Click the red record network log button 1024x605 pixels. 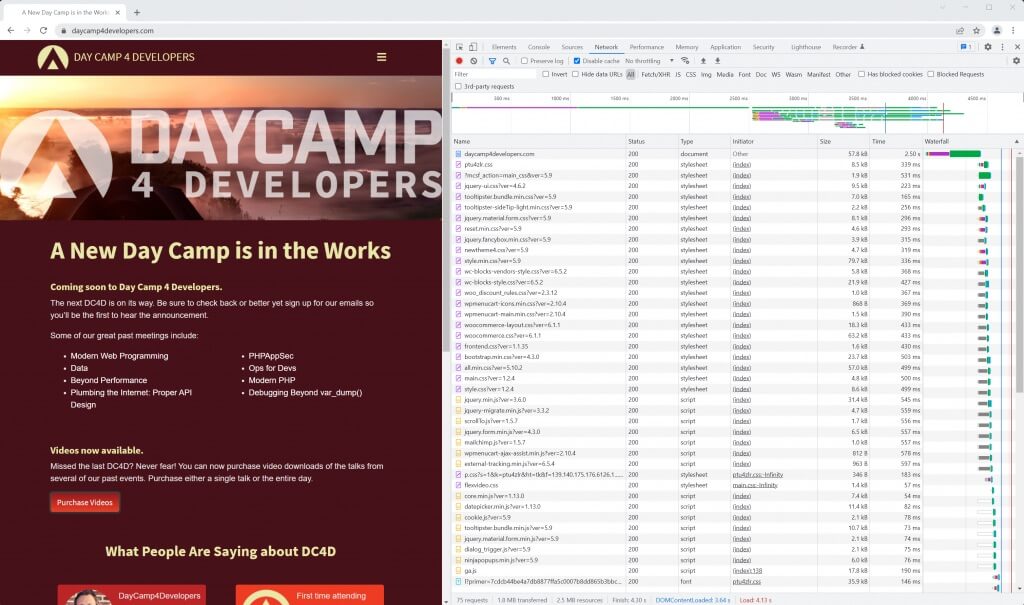(459, 61)
